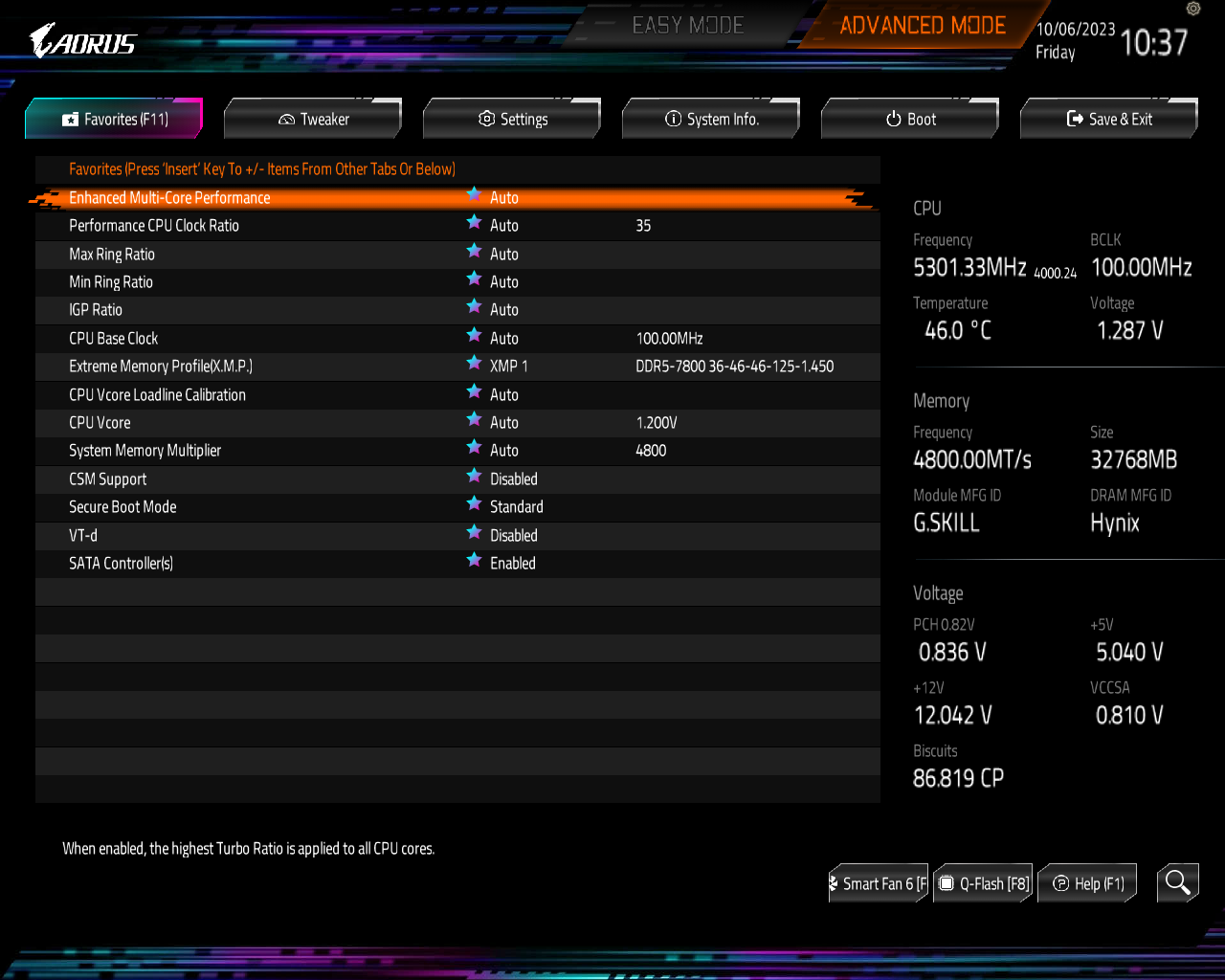This screenshot has width=1225, height=980.
Task: Click the star icon in CPU Vcore row
Action: (474, 419)
